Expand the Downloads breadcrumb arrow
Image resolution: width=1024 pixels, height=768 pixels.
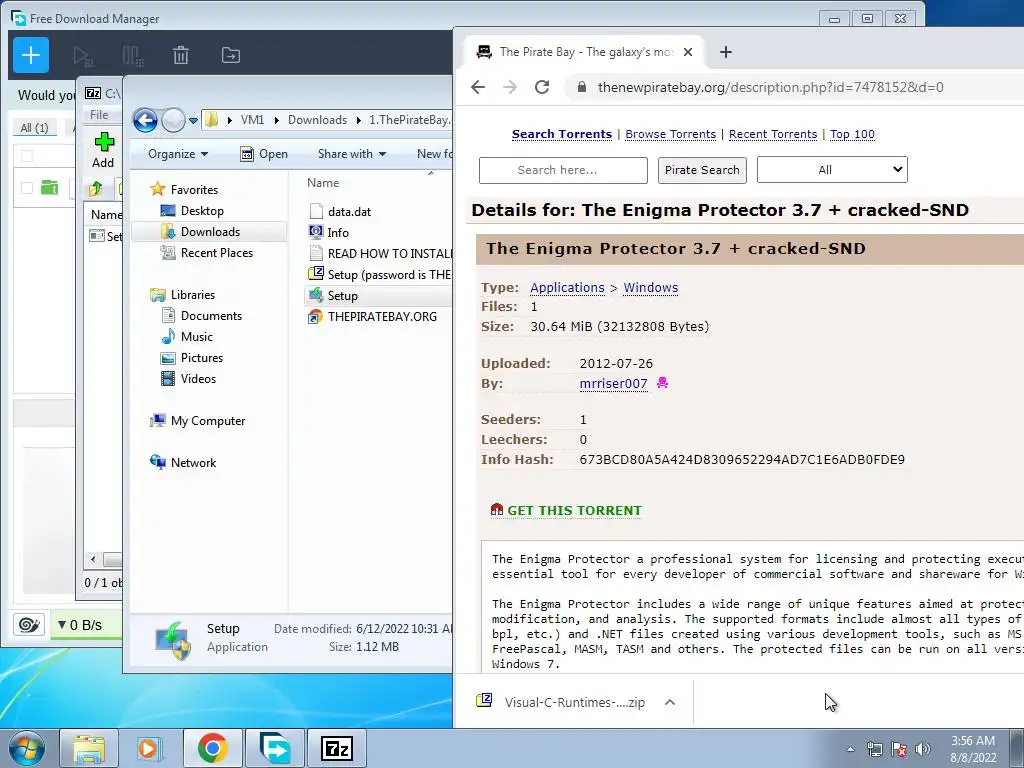359,120
